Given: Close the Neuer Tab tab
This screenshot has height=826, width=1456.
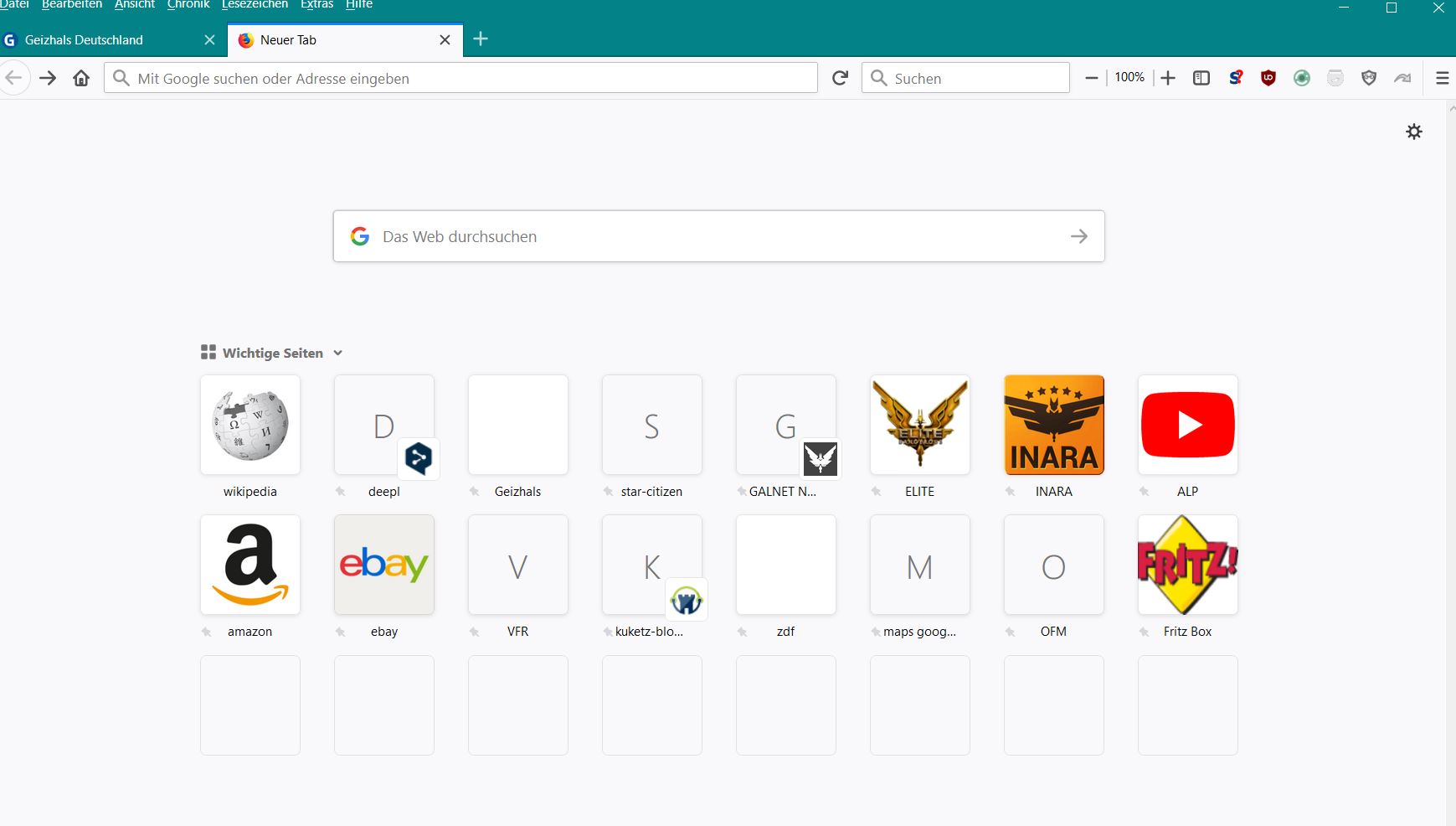Looking at the screenshot, I should 445,39.
